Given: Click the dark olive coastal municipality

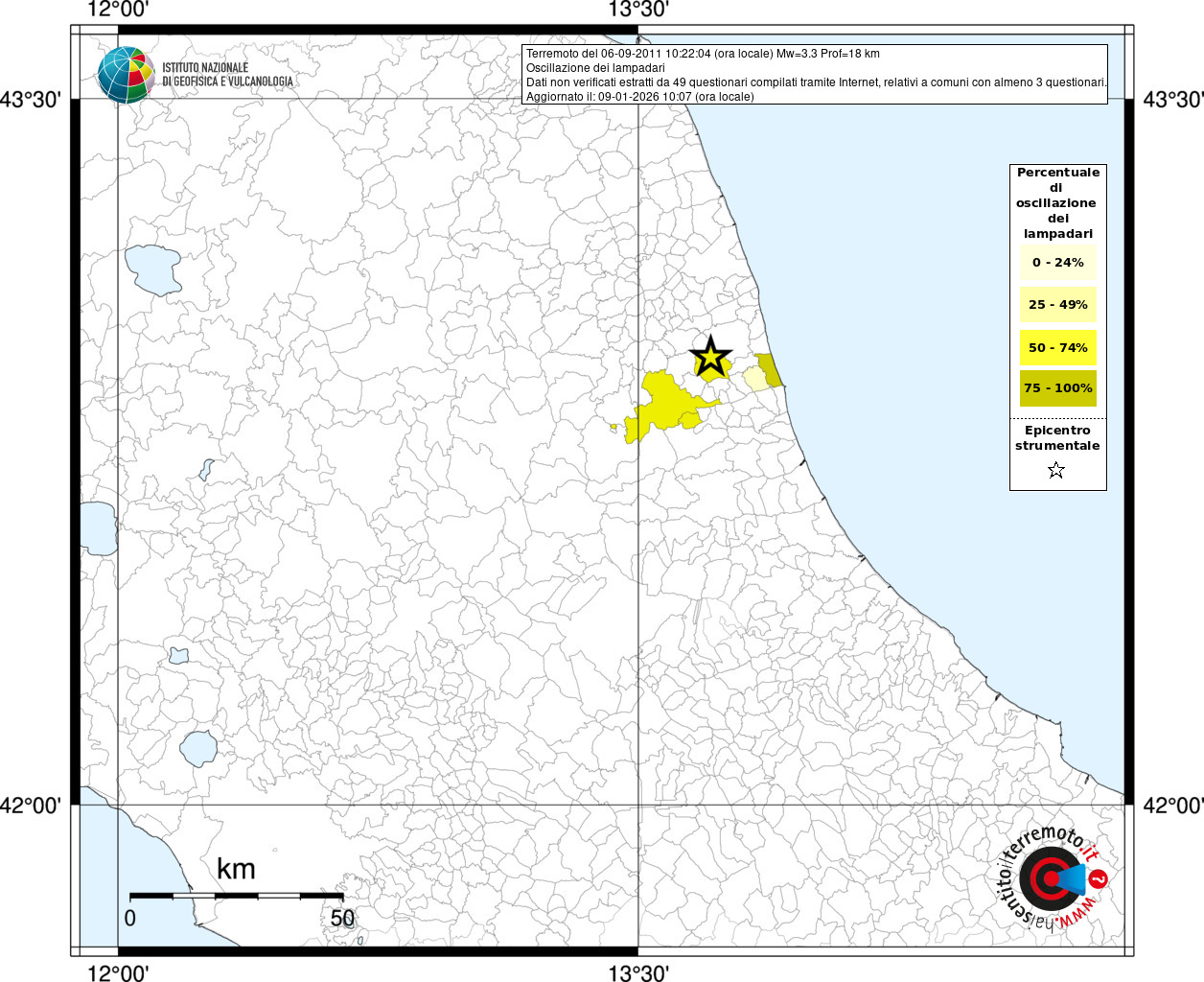Looking at the screenshot, I should click(x=770, y=370).
